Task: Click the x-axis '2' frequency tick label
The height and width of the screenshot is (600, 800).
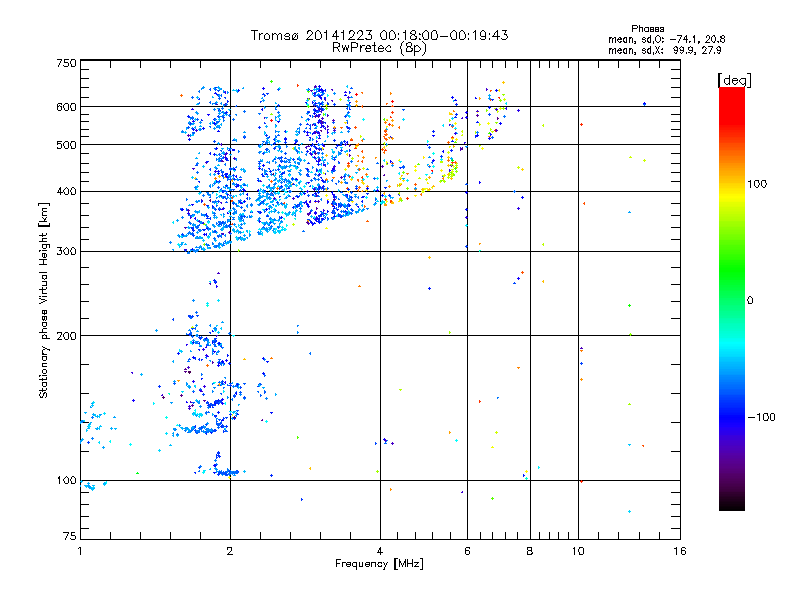Action: 230,551
